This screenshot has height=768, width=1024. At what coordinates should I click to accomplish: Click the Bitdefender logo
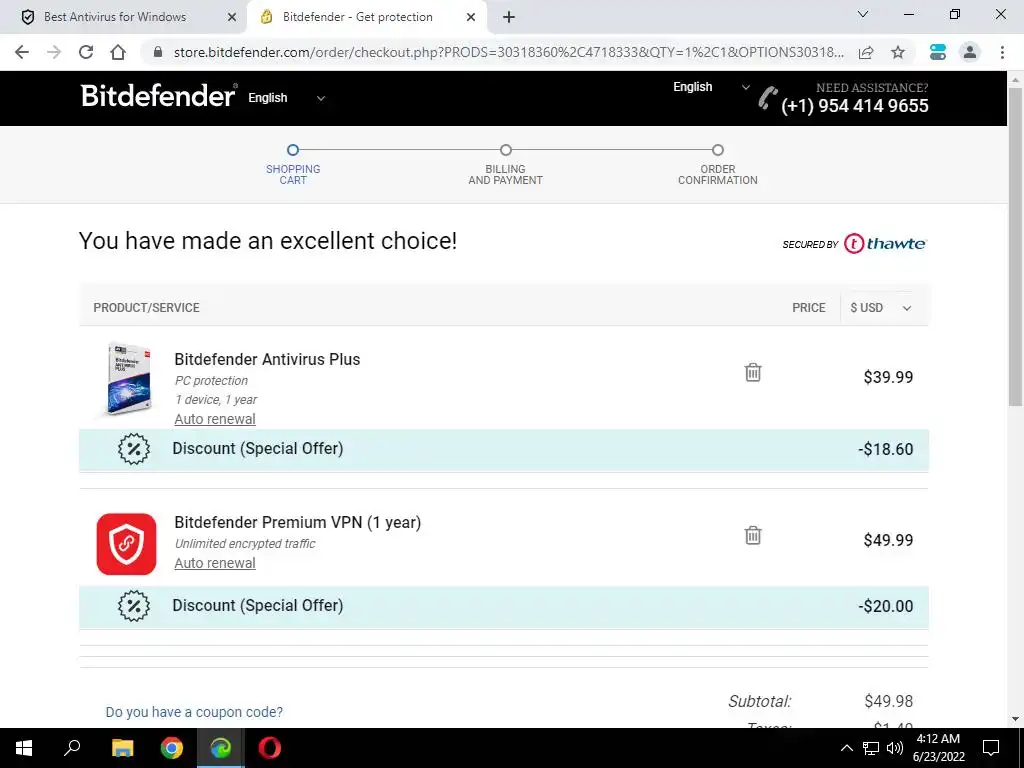158,95
